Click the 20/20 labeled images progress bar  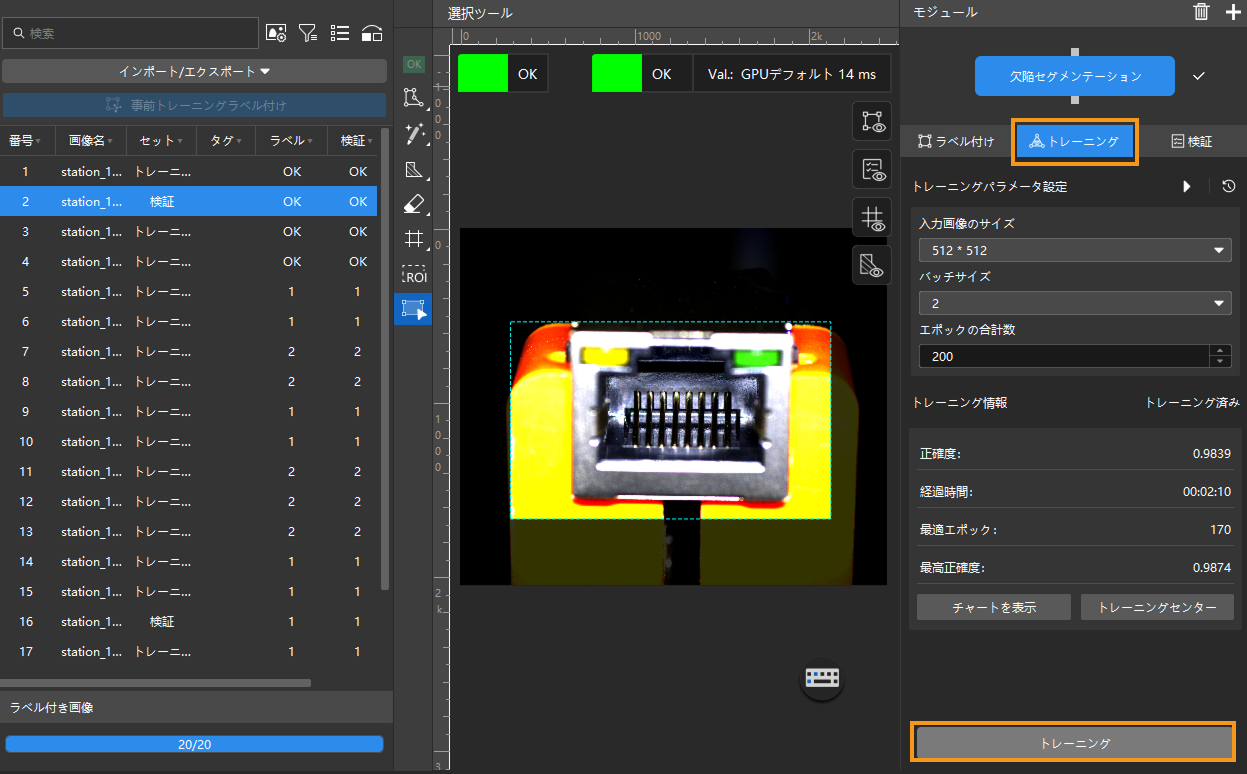point(194,744)
